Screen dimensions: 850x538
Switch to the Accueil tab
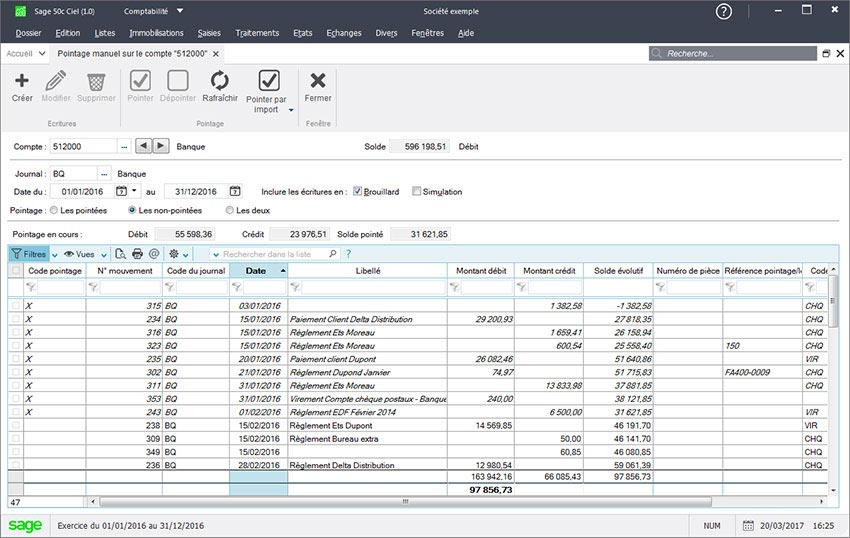pyautogui.click(x=20, y=54)
